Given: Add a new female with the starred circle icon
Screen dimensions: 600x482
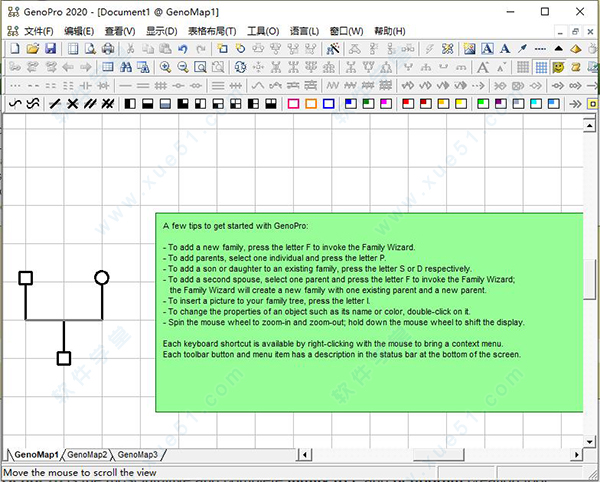Looking at the screenshot, I should tap(240, 49).
